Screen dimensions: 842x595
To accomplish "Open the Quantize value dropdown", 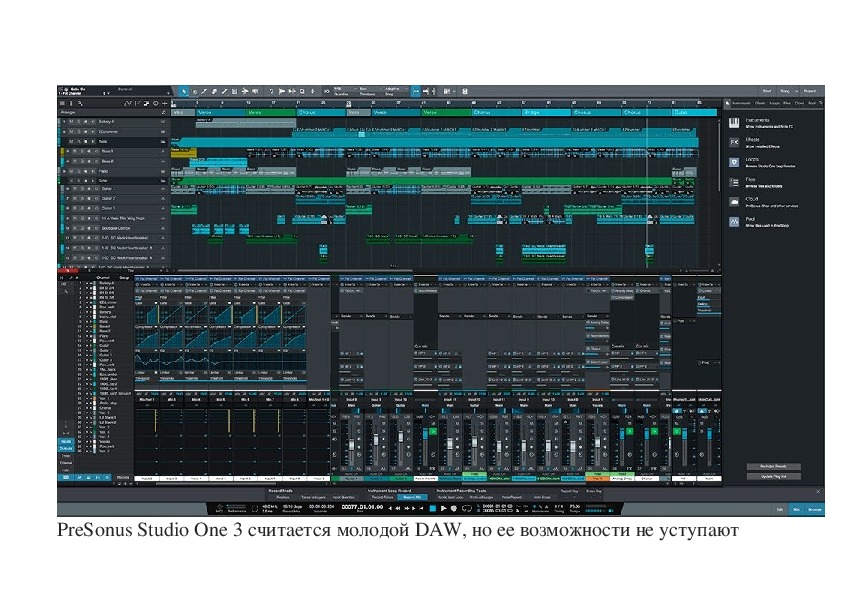I will pos(344,89).
